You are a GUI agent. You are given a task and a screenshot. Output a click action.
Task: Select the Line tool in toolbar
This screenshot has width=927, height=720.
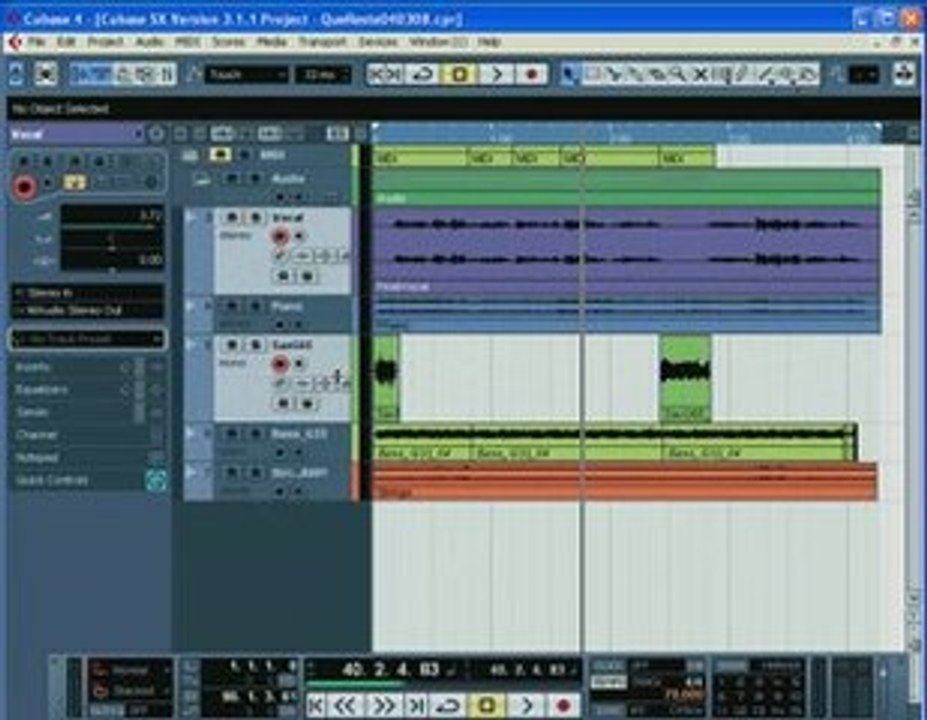765,74
